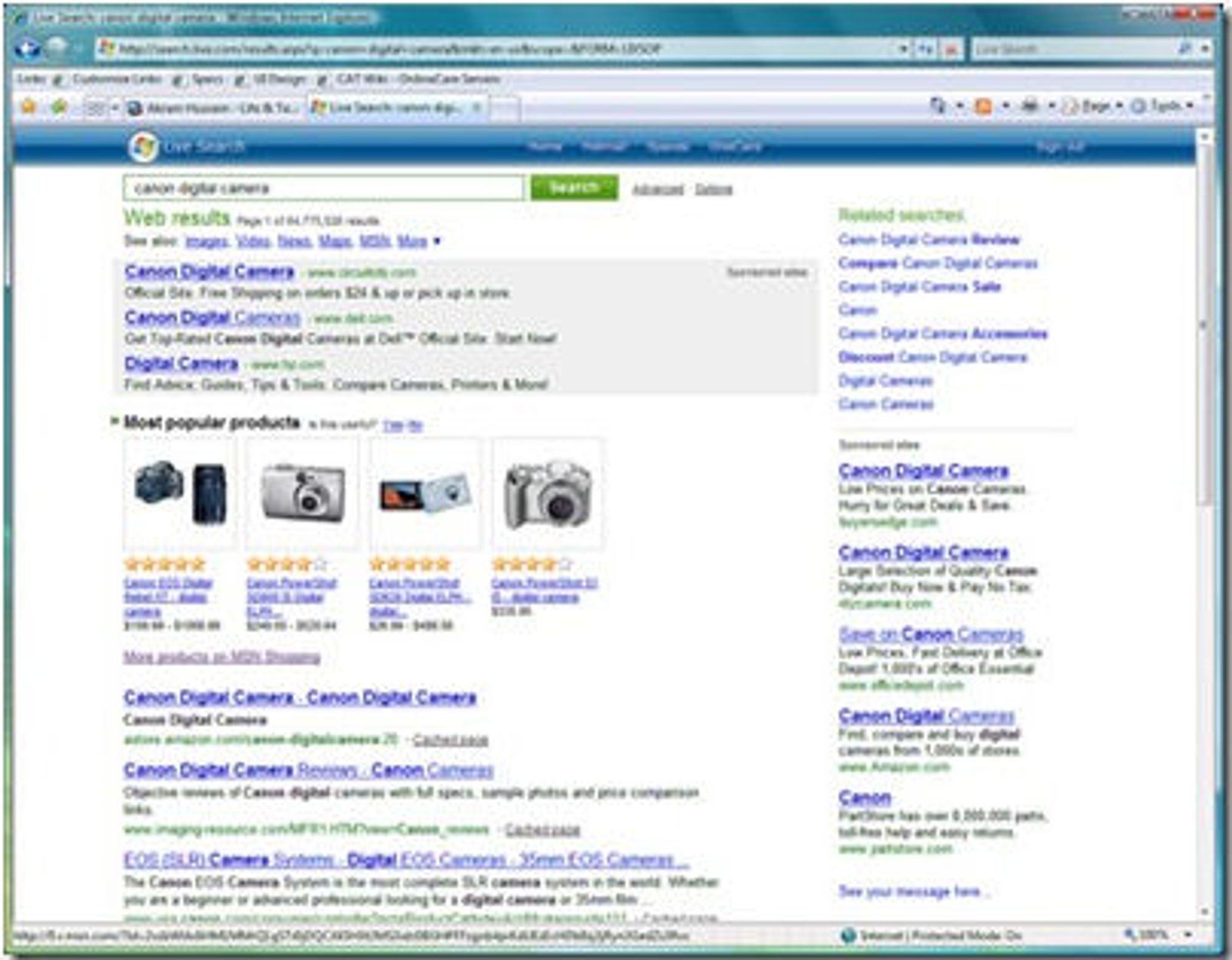Click the green Search button
The image size is (1232, 960).
(574, 187)
